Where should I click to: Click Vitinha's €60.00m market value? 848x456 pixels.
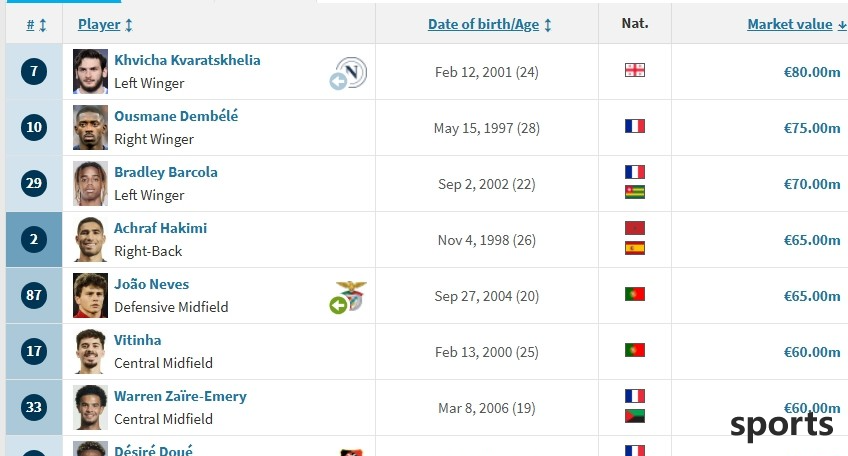(812, 352)
